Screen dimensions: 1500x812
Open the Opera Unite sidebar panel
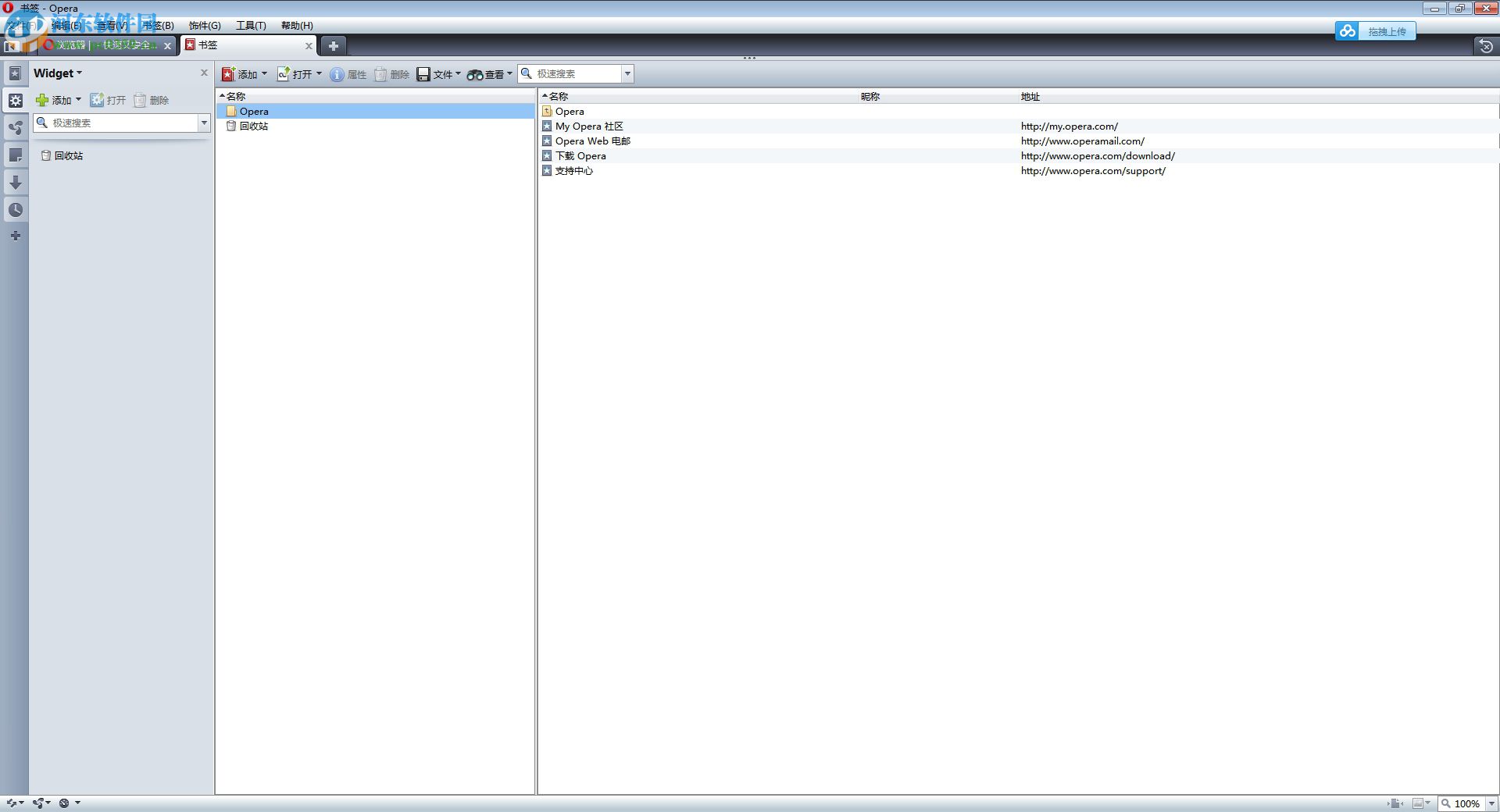click(15, 127)
